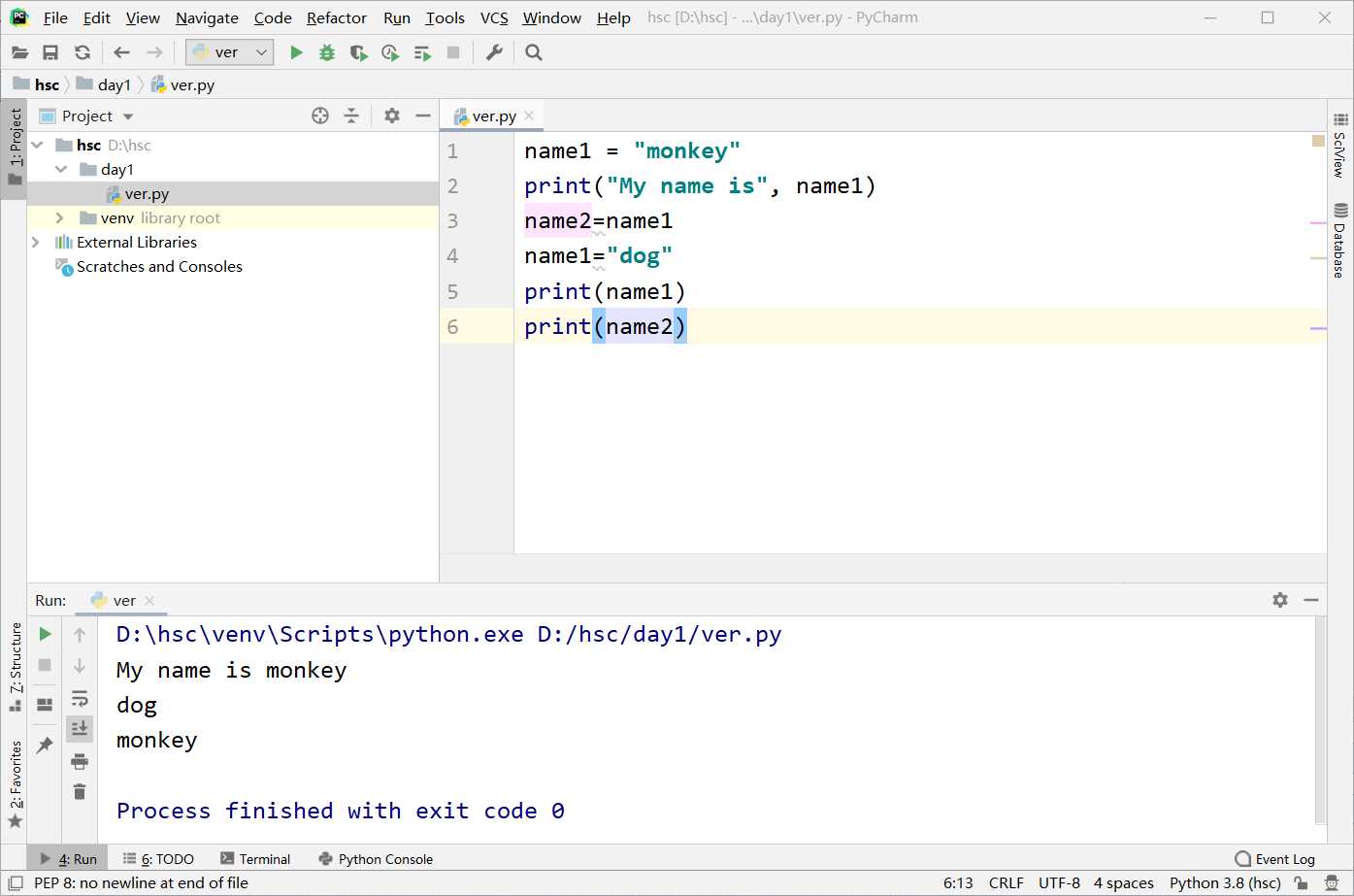Restore layout icon in Run panel
The width and height of the screenshot is (1354, 896).
[45, 705]
